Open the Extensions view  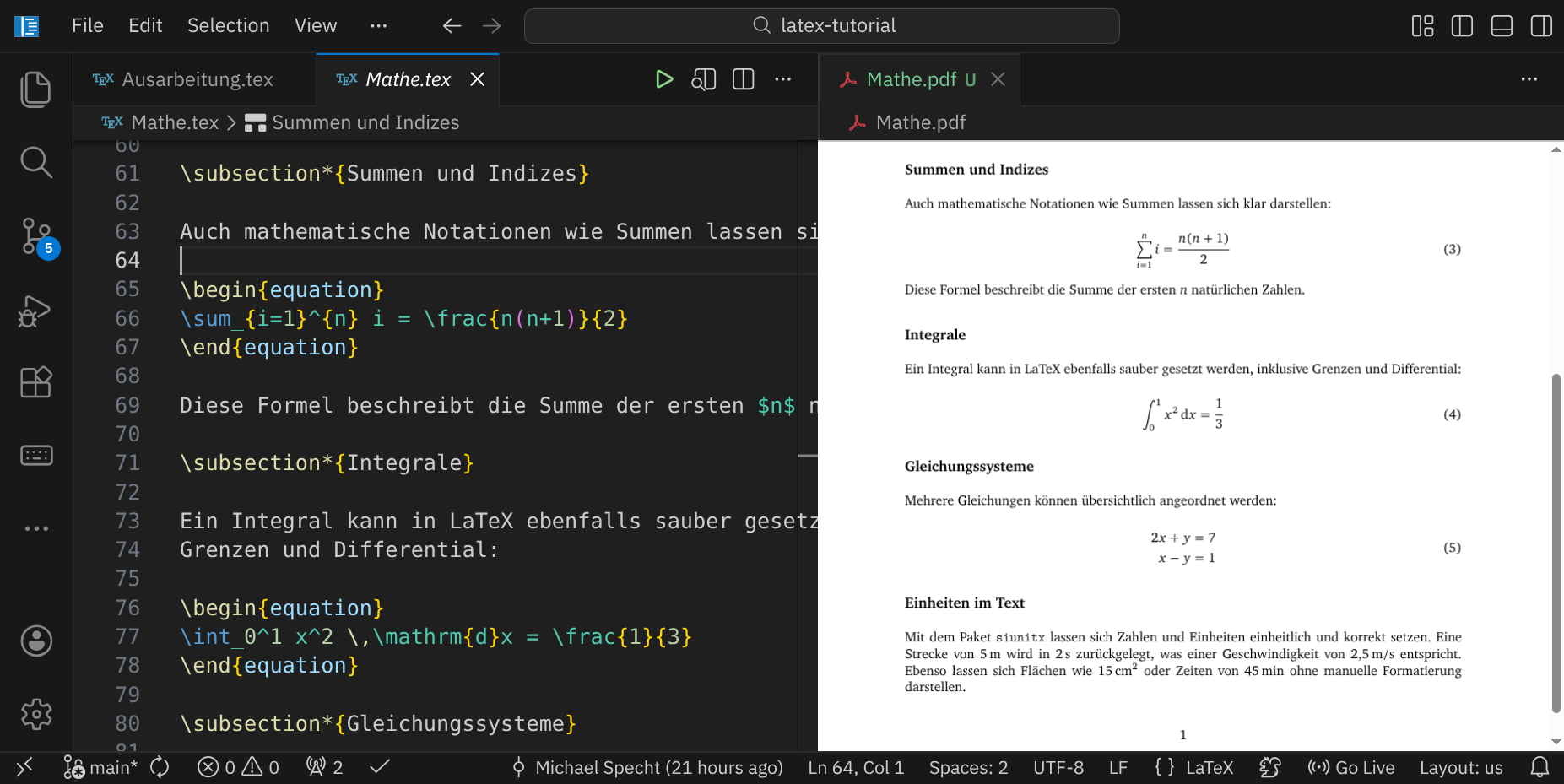point(35,382)
